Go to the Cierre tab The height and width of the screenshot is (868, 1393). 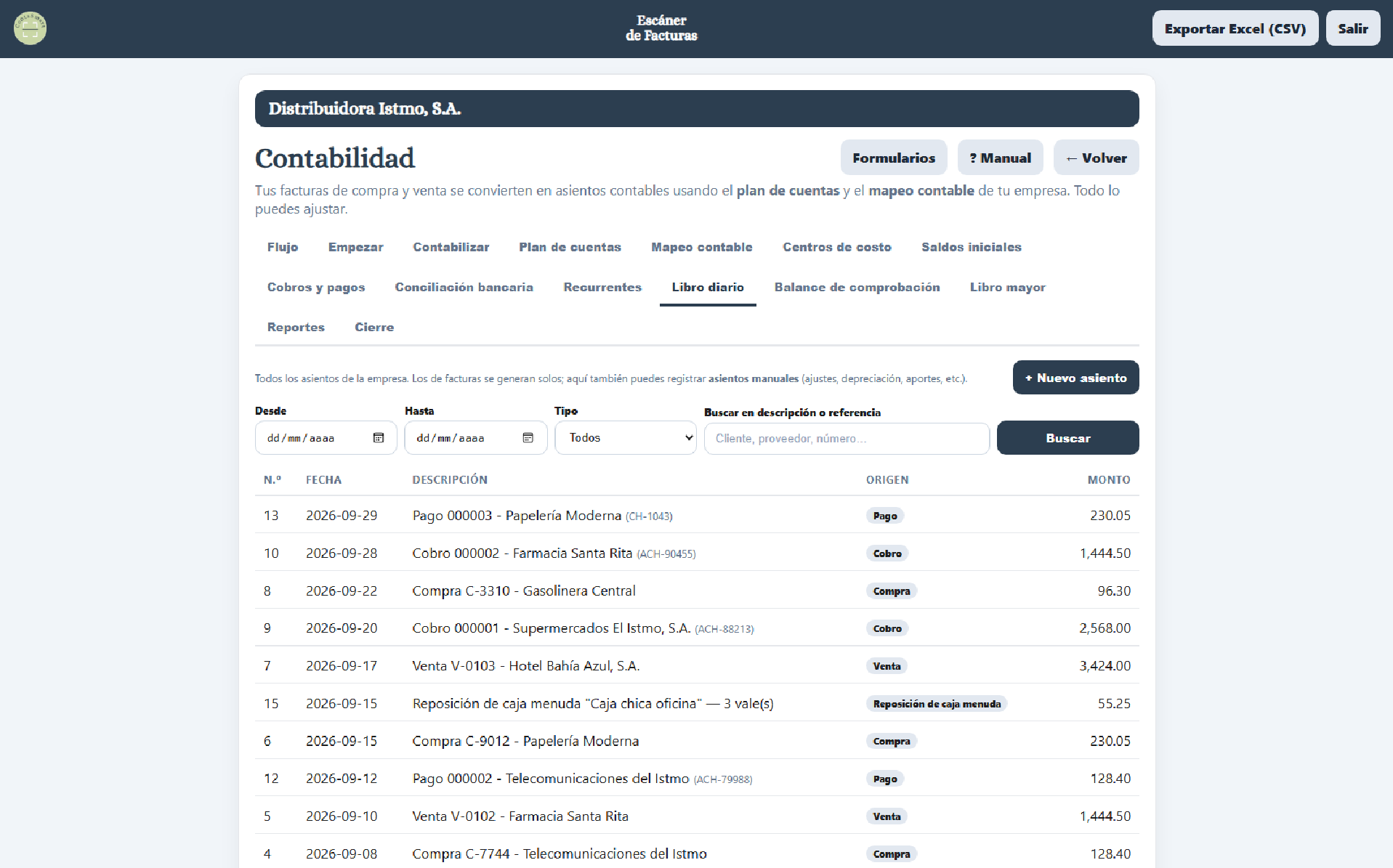tap(374, 327)
